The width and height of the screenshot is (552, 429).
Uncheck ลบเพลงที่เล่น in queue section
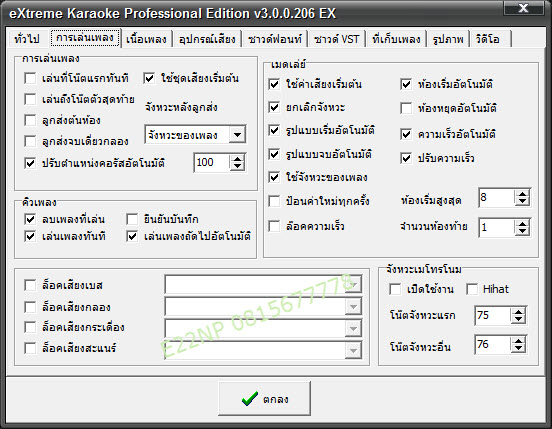pos(30,219)
